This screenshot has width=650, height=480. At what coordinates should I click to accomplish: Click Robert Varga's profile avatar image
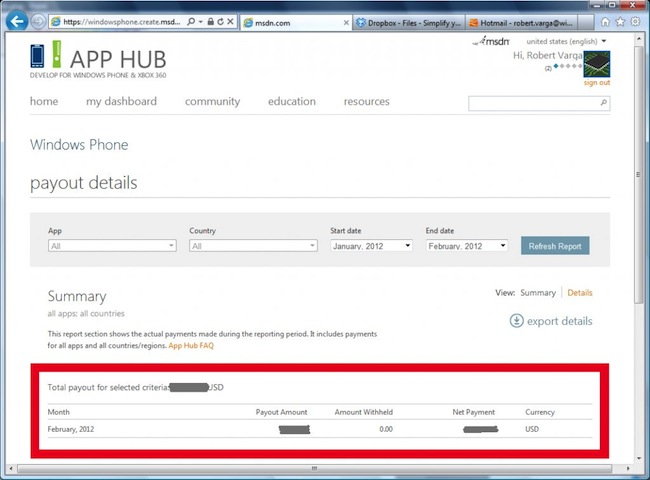pyautogui.click(x=597, y=64)
